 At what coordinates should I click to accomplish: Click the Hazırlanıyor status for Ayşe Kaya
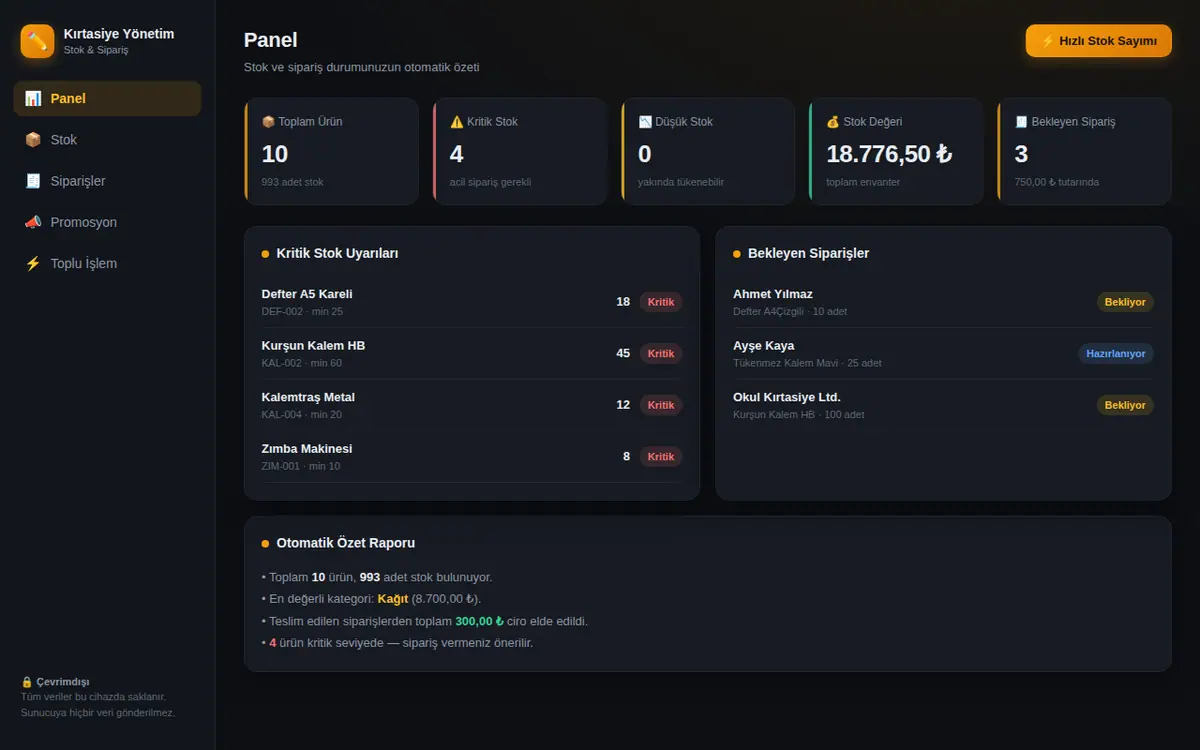pyautogui.click(x=1116, y=353)
